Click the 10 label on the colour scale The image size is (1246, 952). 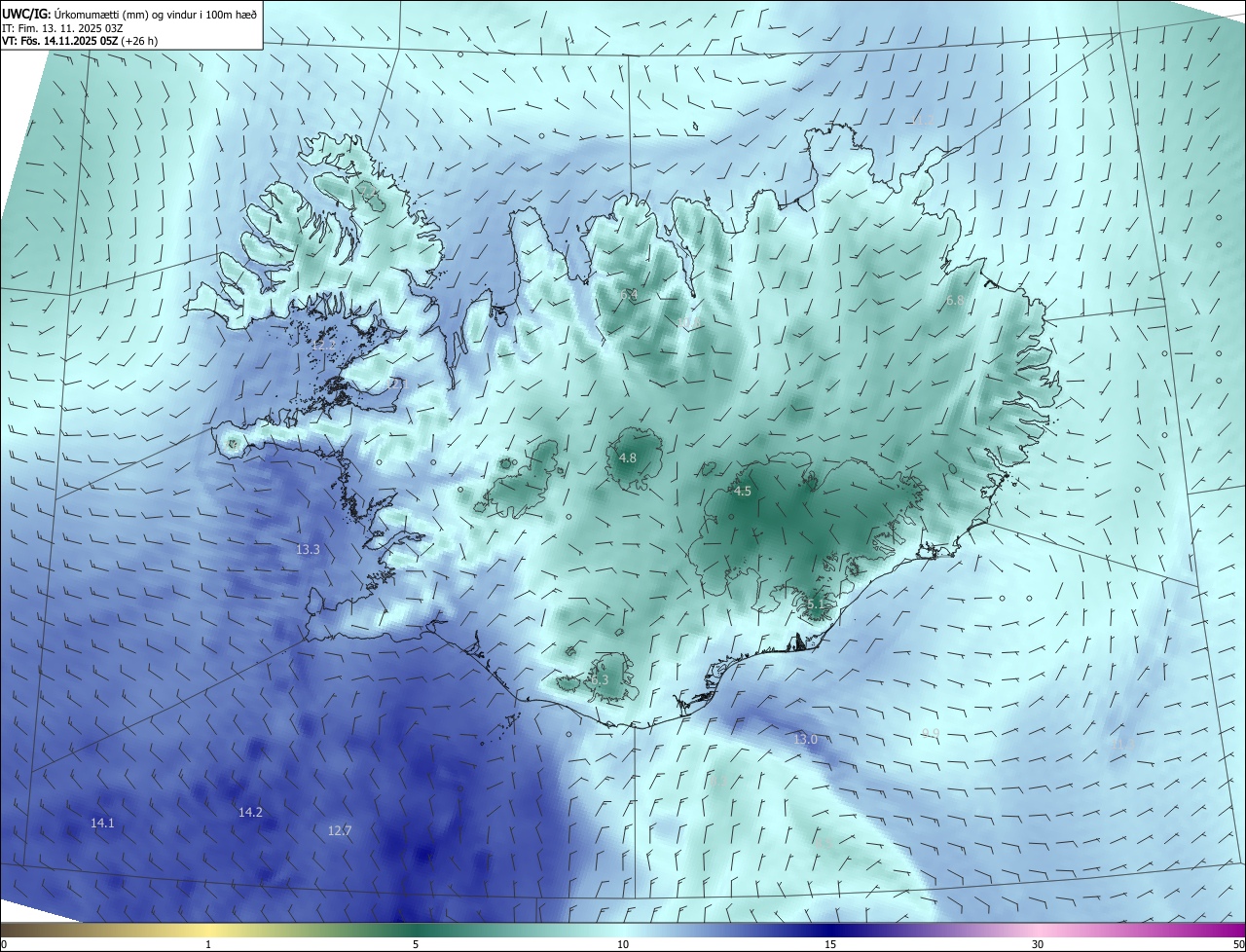pyautogui.click(x=623, y=945)
